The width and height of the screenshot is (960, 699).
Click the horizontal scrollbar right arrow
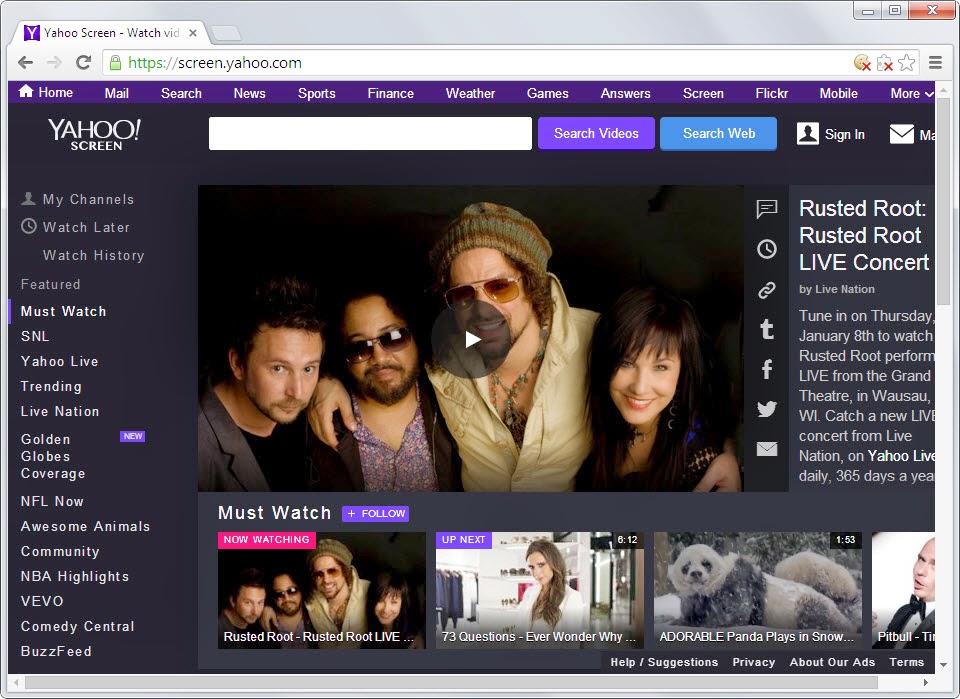(x=926, y=682)
